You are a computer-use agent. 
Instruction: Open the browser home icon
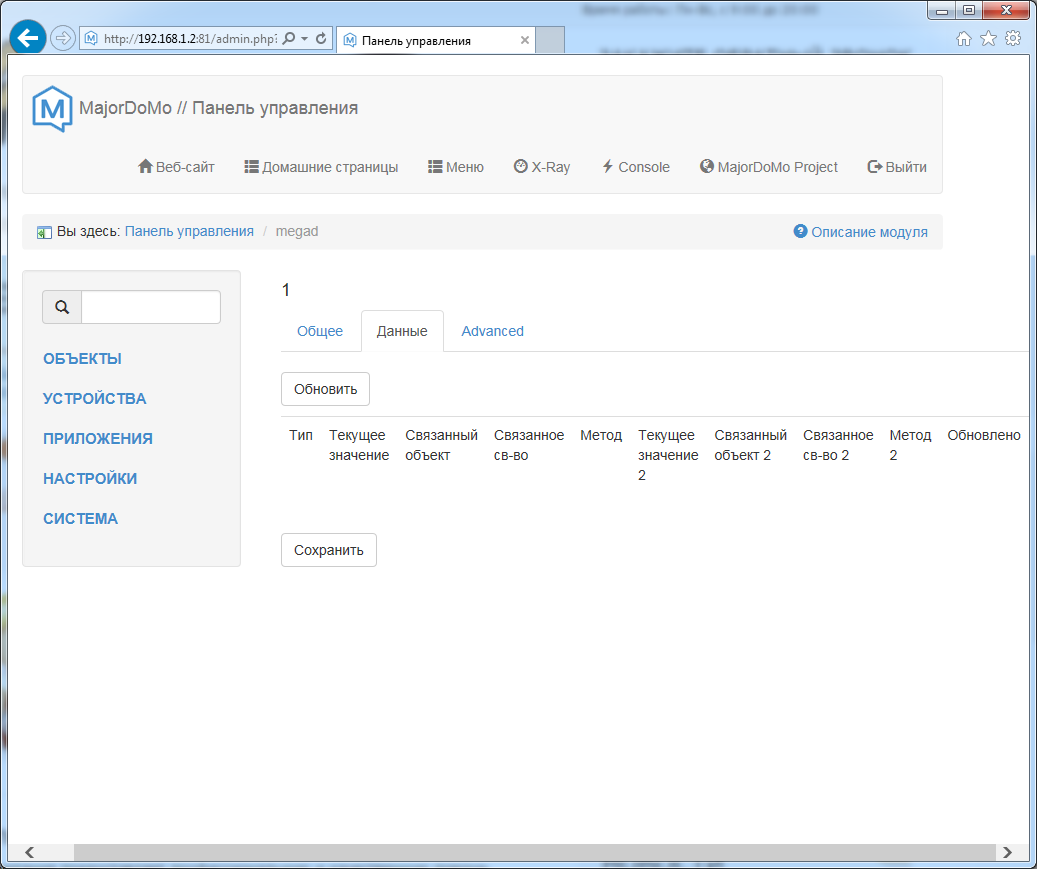pos(964,39)
